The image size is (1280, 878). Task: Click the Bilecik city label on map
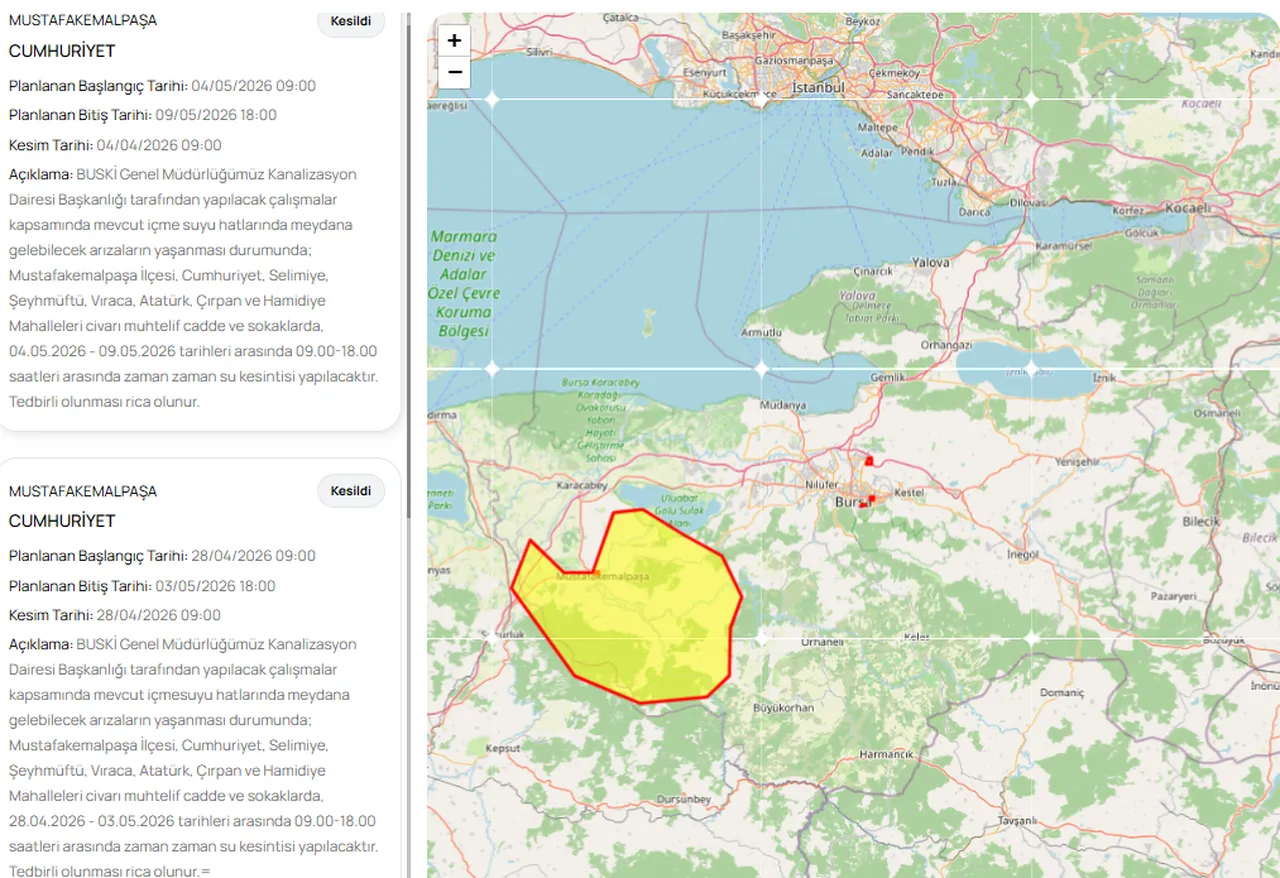pos(1201,522)
